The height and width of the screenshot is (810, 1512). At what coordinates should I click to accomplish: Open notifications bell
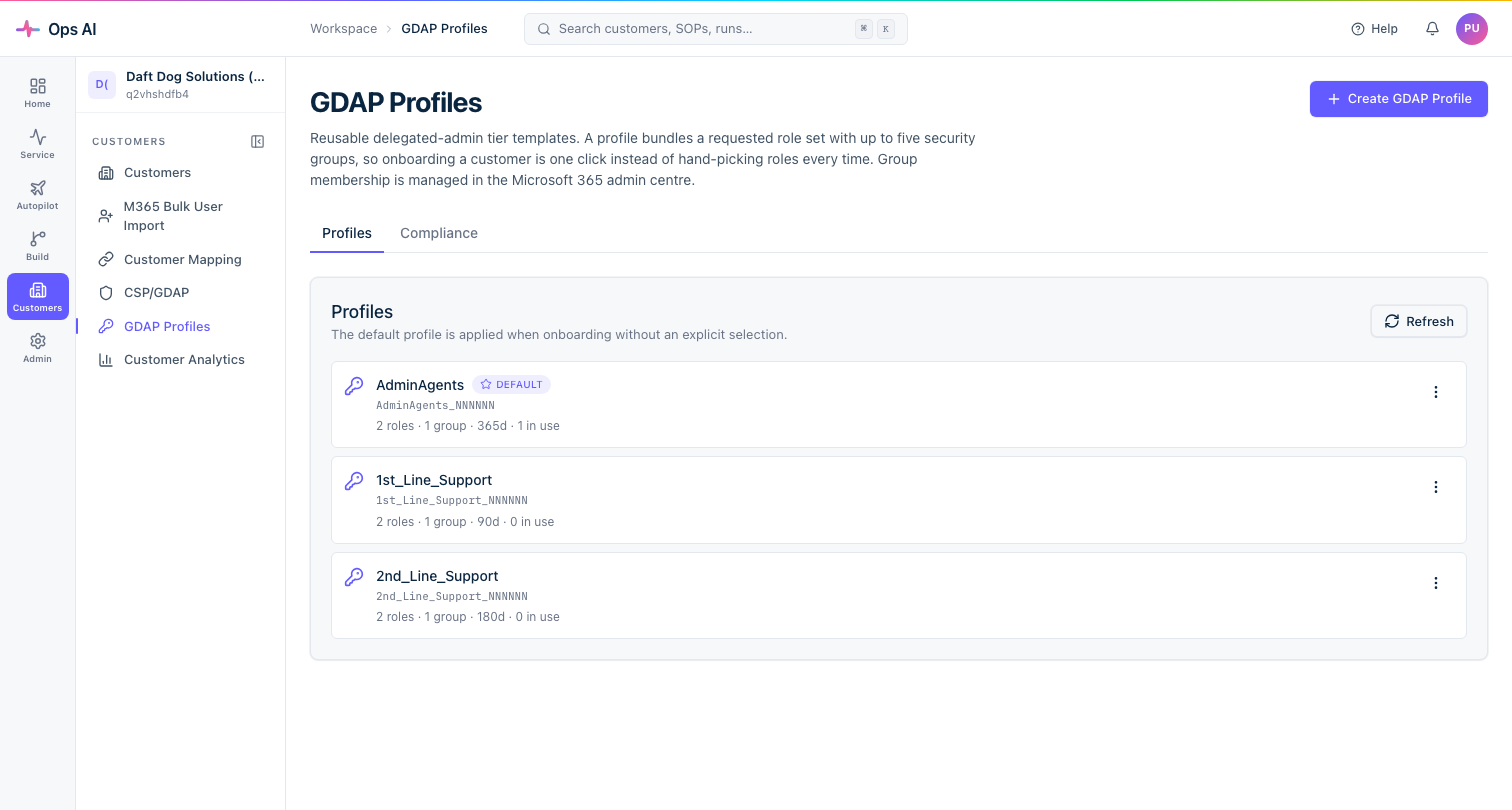point(1432,29)
